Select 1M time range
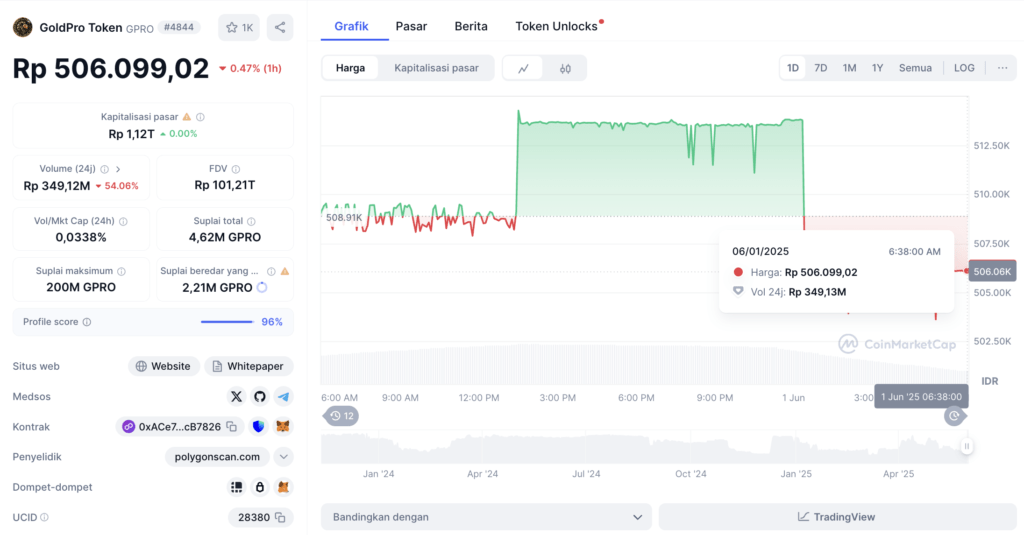Screen dimensions: 1024x535 click(849, 68)
